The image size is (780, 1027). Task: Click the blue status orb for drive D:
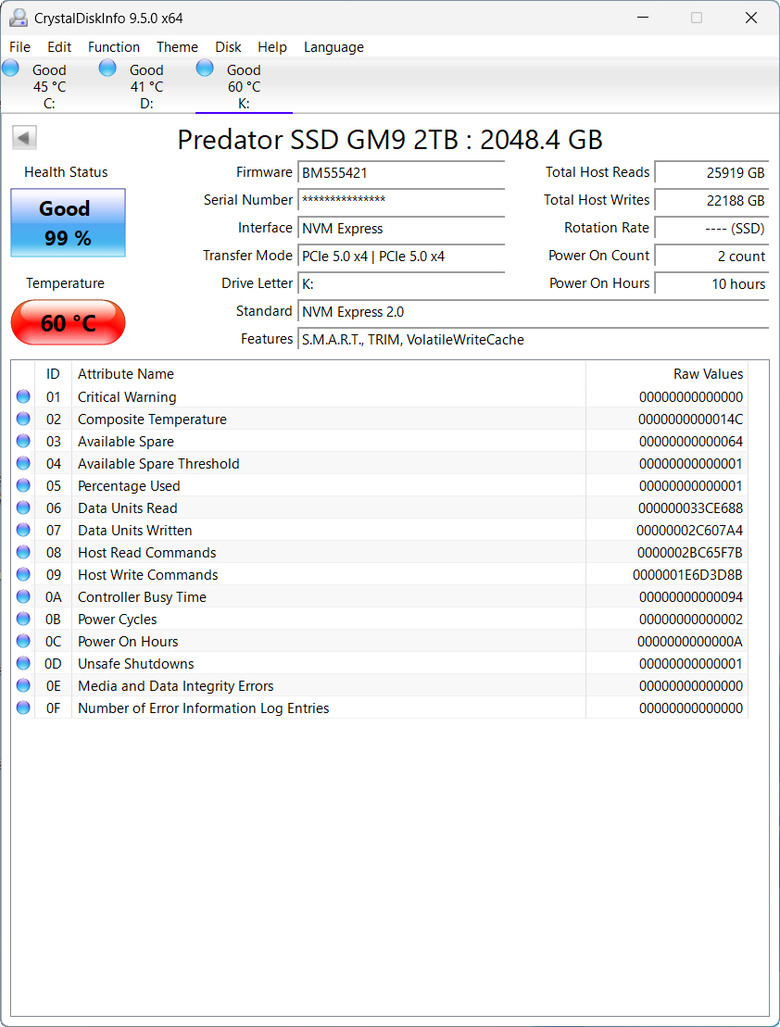click(x=107, y=67)
